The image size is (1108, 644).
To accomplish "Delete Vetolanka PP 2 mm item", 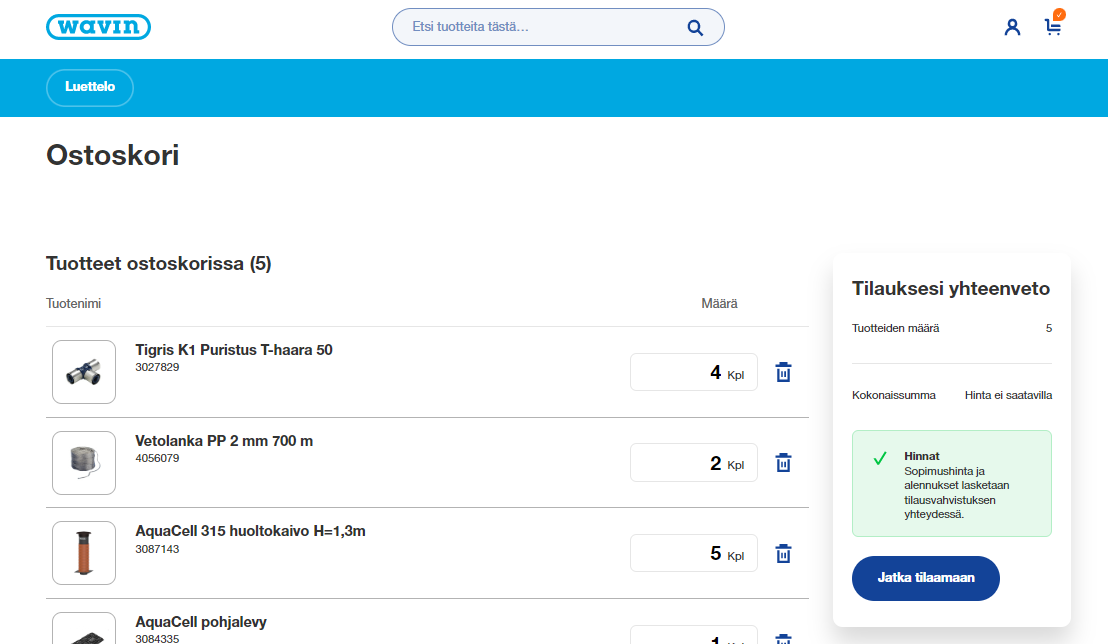I will [x=783, y=462].
